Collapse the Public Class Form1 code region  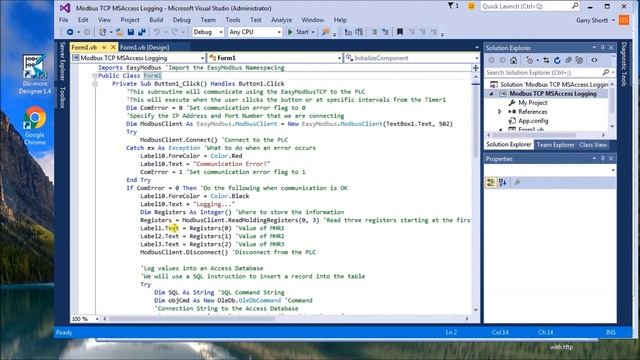[95, 76]
